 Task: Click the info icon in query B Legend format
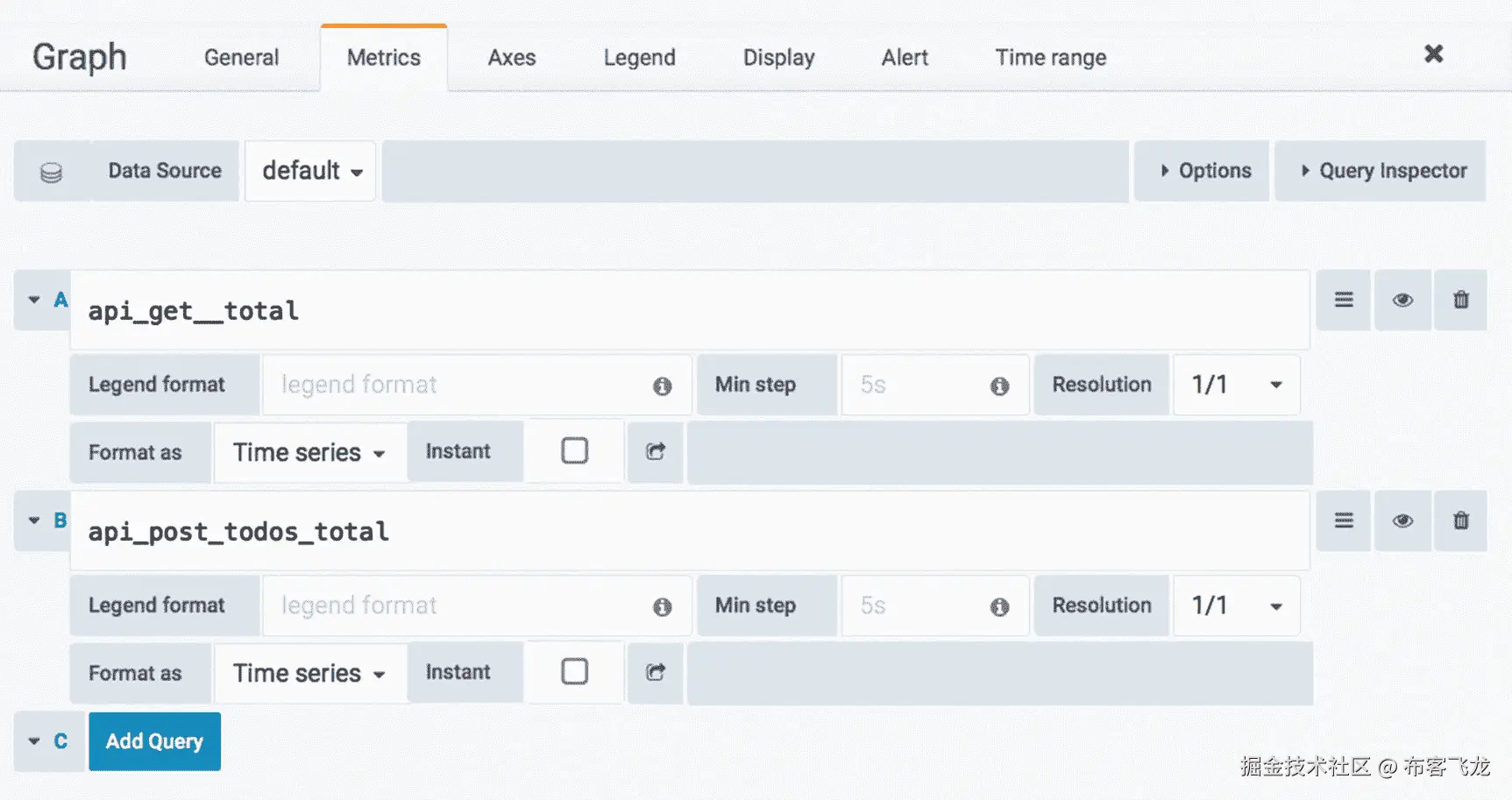click(662, 606)
